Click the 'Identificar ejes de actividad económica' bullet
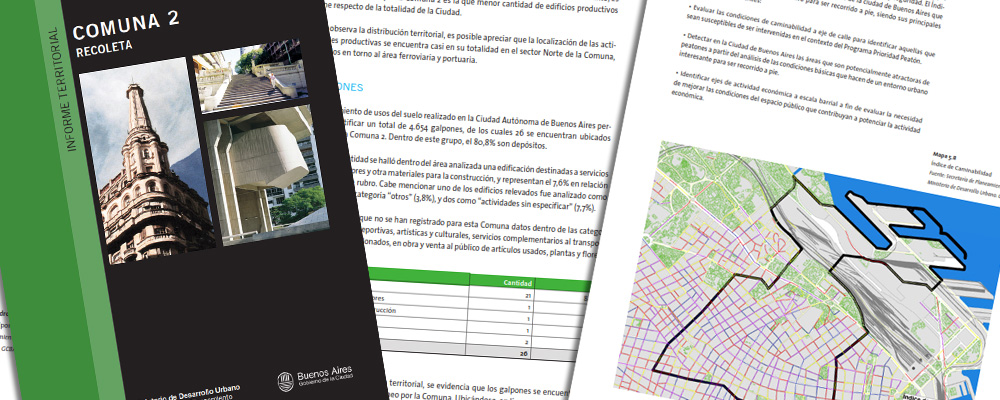The width and height of the screenshot is (1000, 400). coord(795,101)
